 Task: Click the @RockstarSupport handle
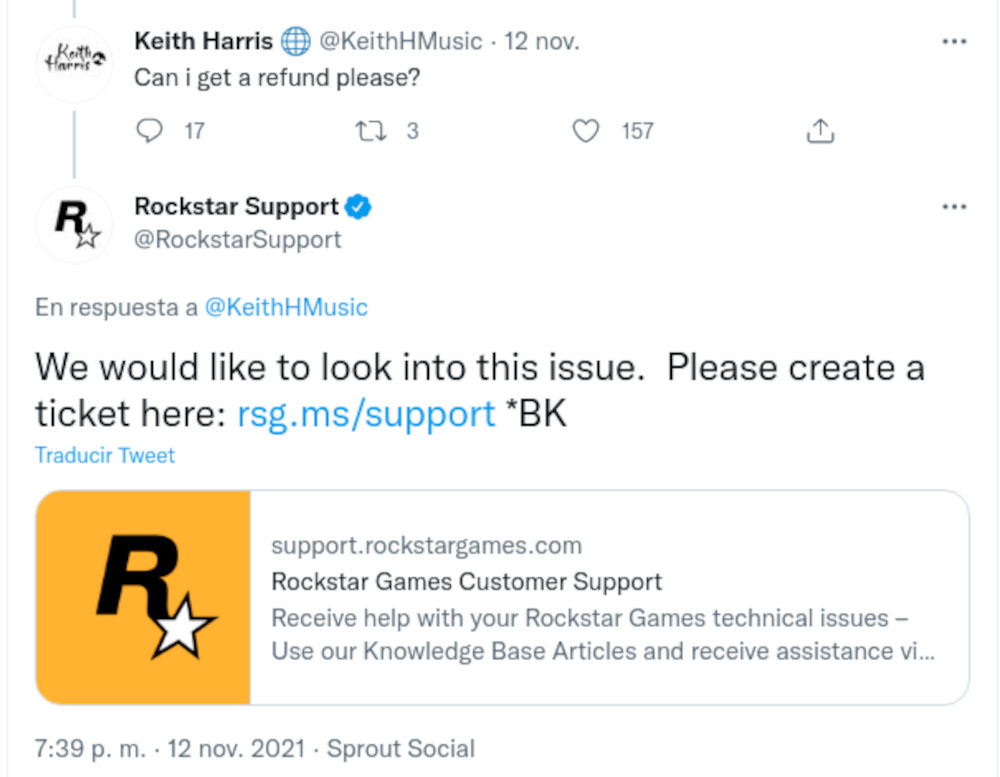click(237, 240)
